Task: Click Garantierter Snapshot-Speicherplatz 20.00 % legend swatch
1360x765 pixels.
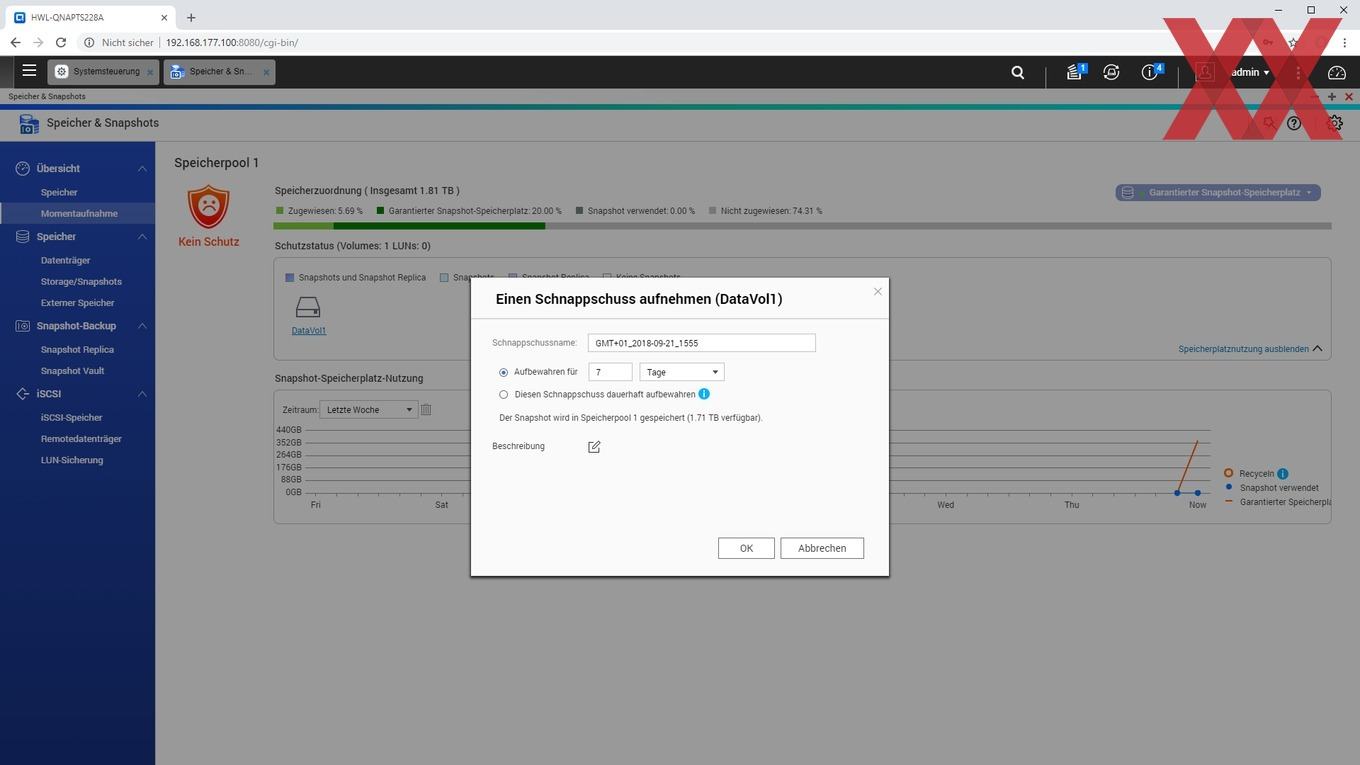Action: (380, 211)
